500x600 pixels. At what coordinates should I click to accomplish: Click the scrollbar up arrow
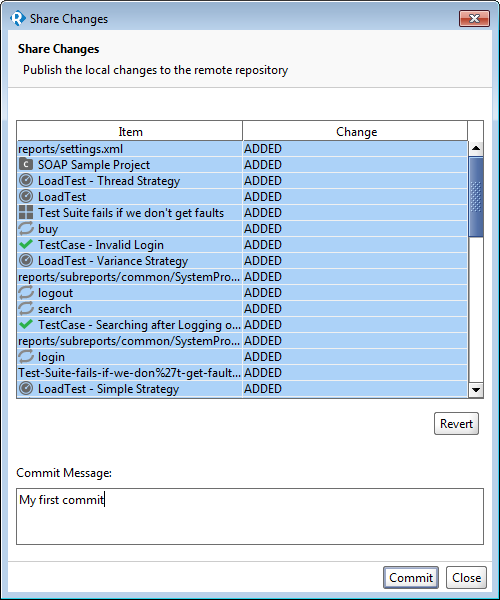click(476, 148)
